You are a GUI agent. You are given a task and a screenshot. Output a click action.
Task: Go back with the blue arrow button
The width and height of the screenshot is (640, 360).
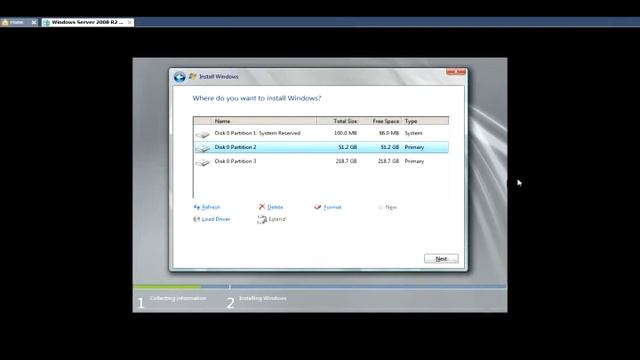coord(180,77)
